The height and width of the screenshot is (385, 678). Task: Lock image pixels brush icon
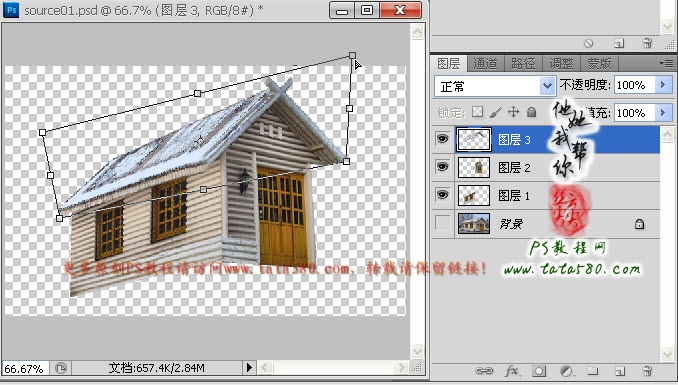(496, 112)
